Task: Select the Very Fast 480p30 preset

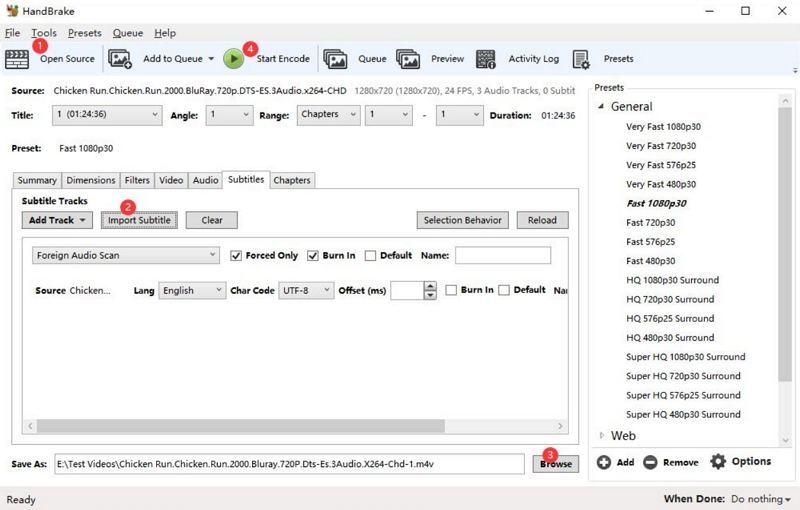Action: [x=661, y=184]
